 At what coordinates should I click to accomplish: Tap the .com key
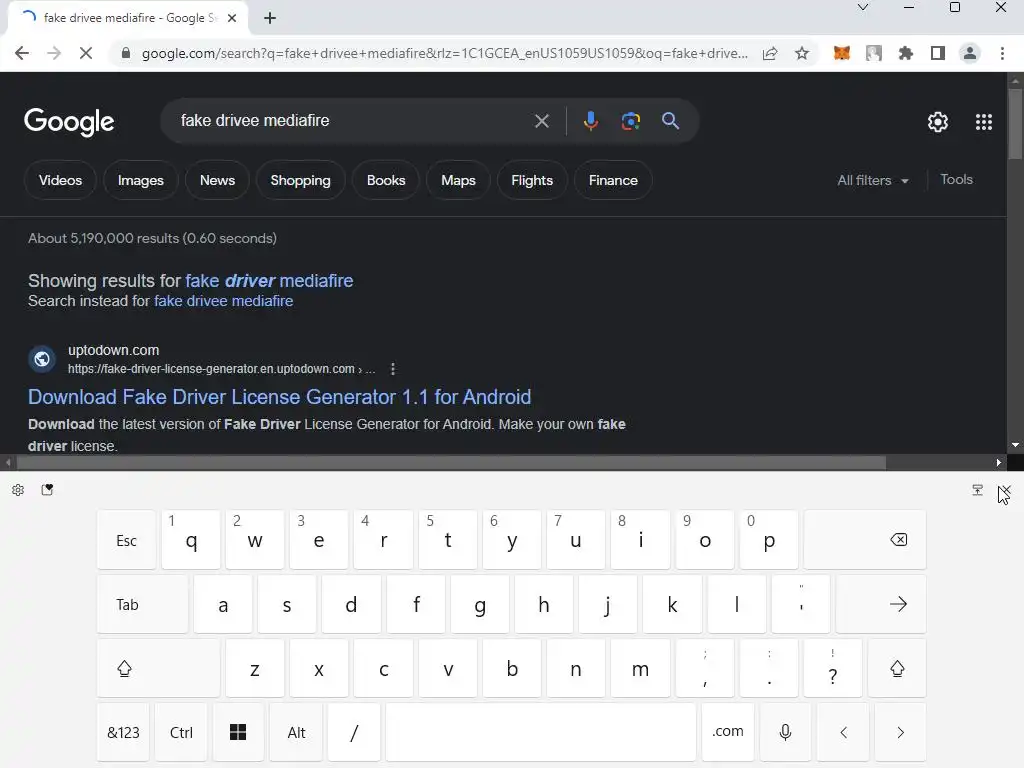728,732
